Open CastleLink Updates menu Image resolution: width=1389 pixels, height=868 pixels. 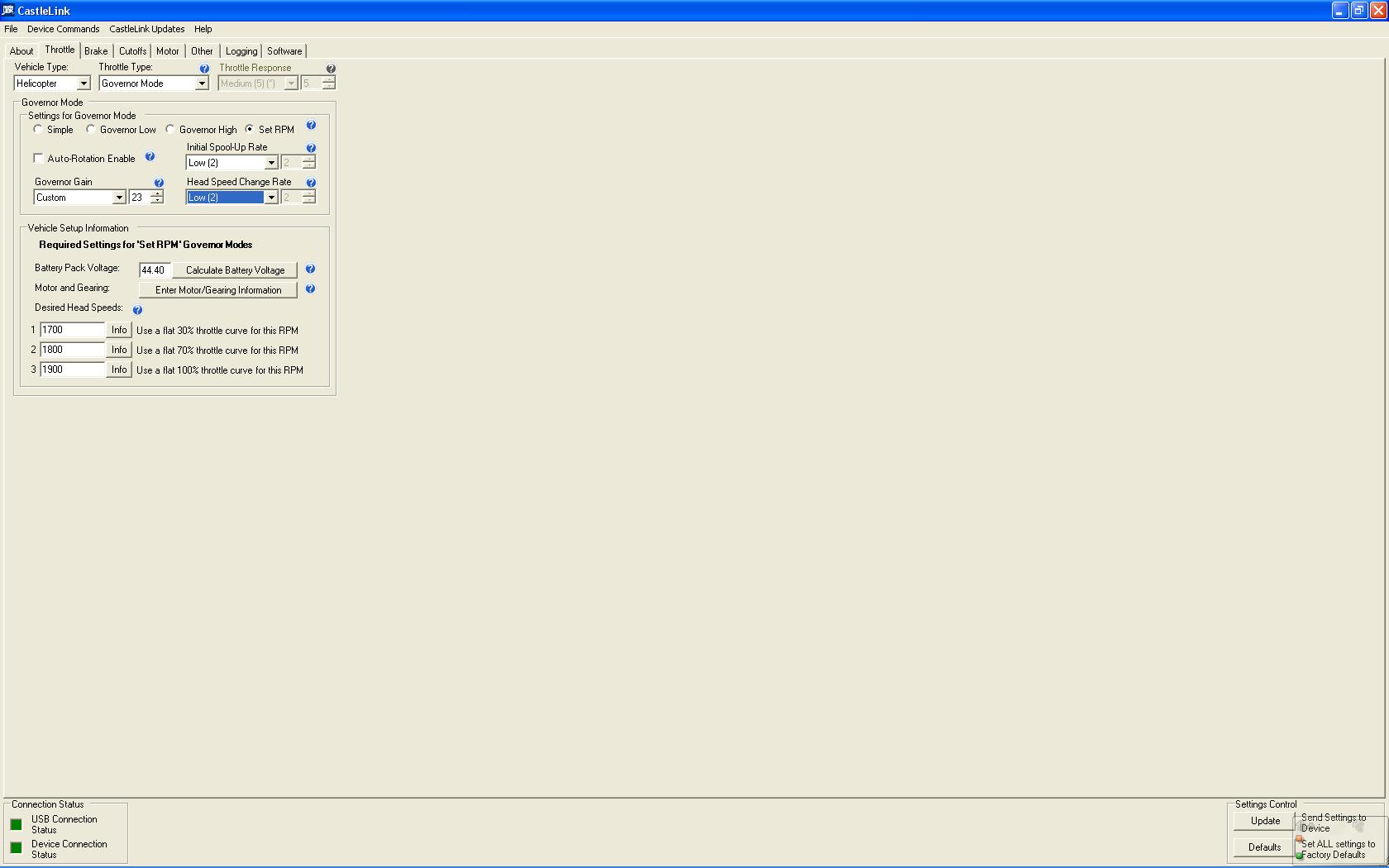coord(147,29)
